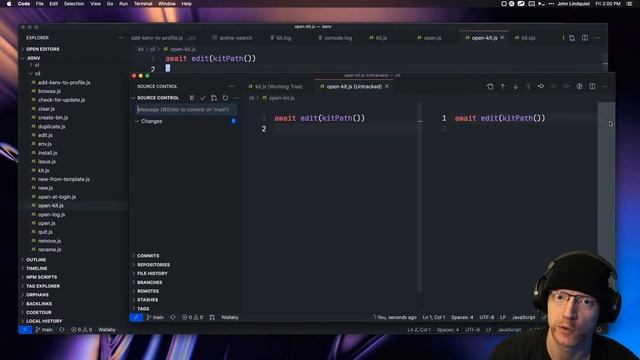Collapse the Changes group in Source Control
Screen dimensions: 640x360
click(151, 121)
